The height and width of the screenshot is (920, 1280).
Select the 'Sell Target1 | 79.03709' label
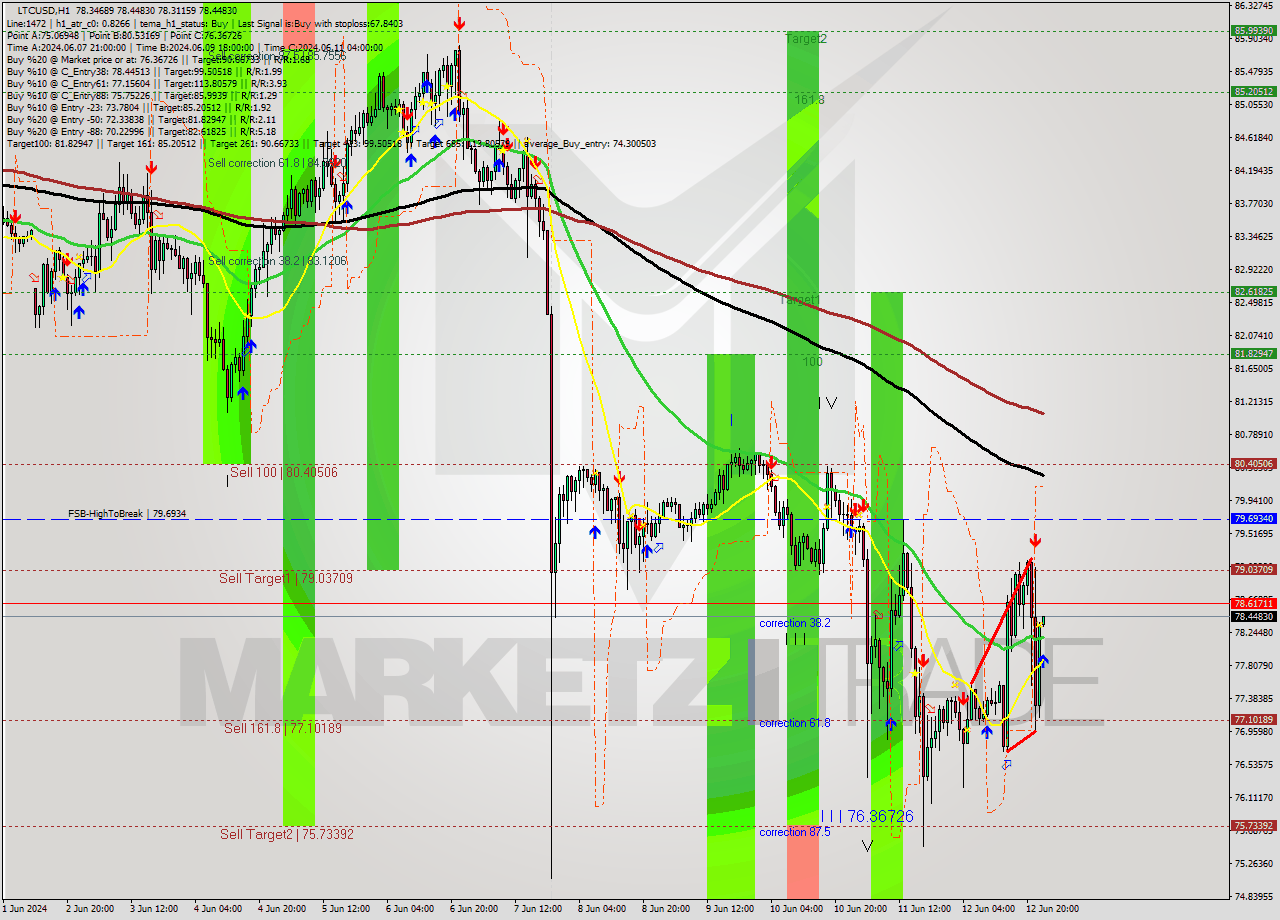(x=286, y=578)
